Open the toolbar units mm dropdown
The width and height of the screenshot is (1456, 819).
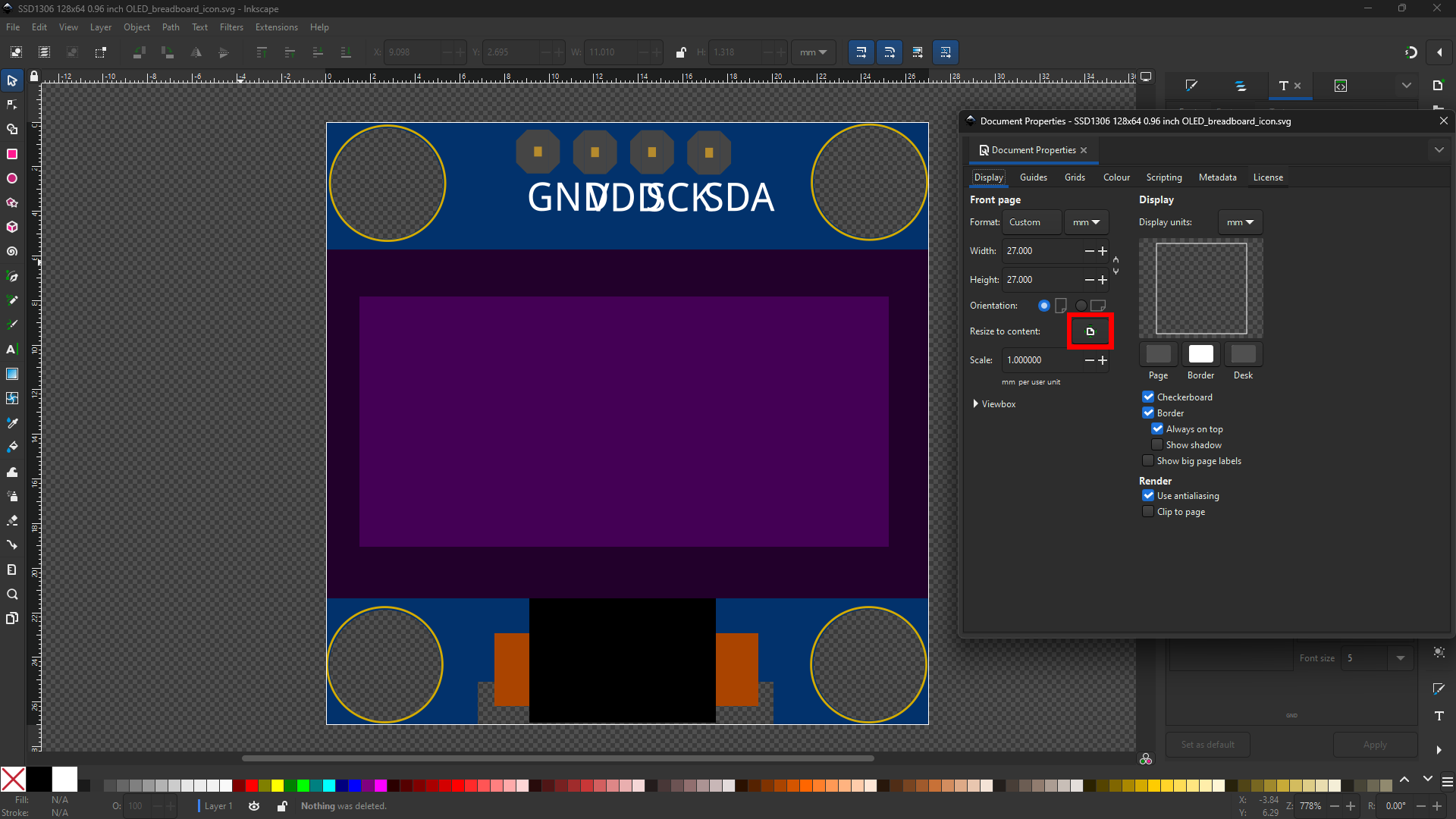coord(813,52)
